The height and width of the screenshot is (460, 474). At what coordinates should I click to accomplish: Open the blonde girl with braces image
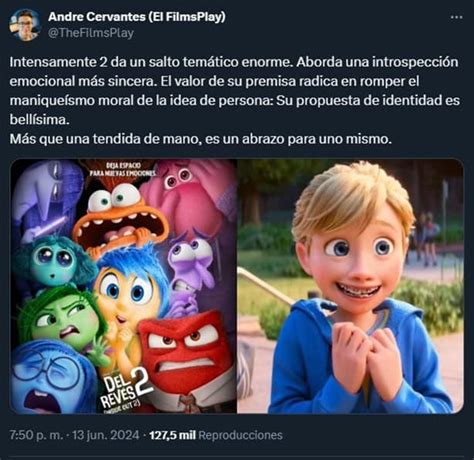(350, 286)
